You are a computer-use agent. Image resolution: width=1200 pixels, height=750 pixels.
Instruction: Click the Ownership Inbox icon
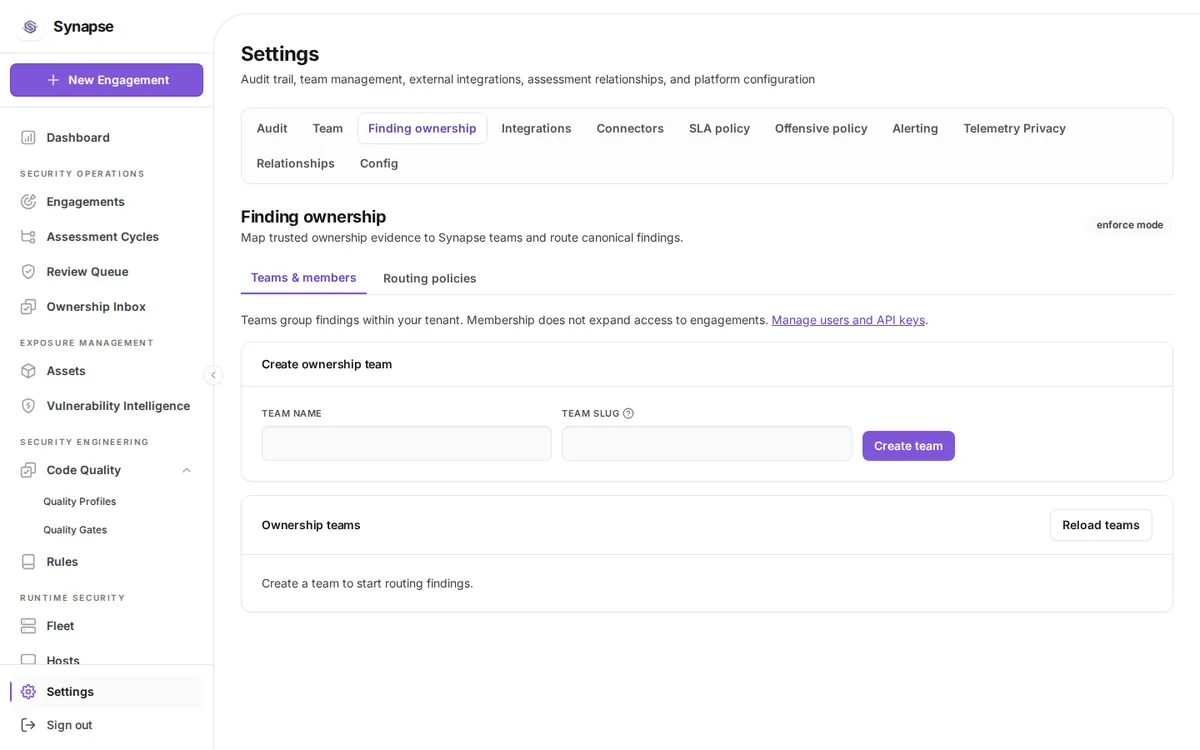28,306
